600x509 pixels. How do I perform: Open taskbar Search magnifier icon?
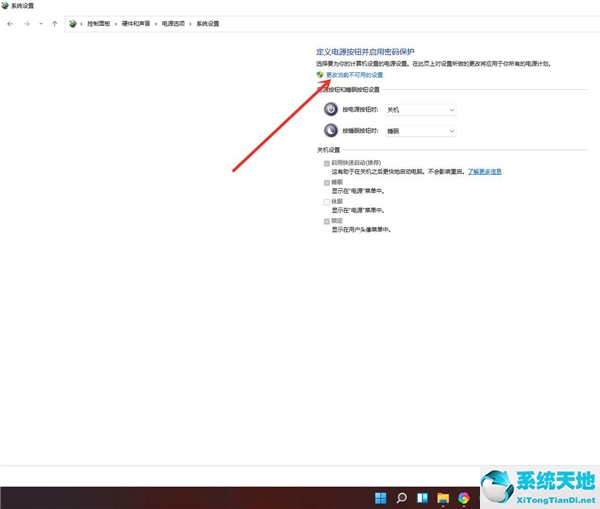tap(401, 498)
